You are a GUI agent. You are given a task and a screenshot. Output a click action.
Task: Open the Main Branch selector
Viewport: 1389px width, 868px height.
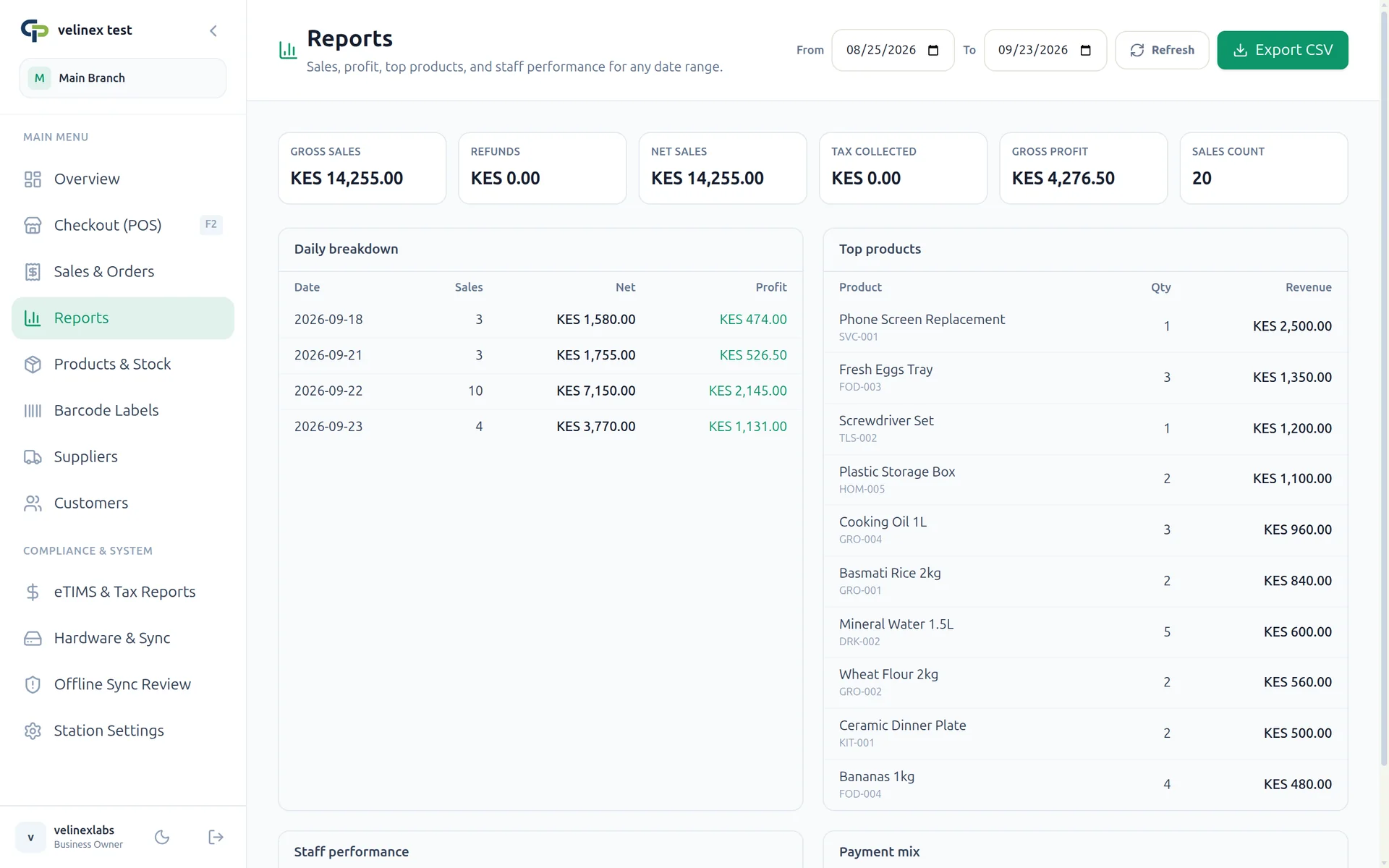point(123,78)
